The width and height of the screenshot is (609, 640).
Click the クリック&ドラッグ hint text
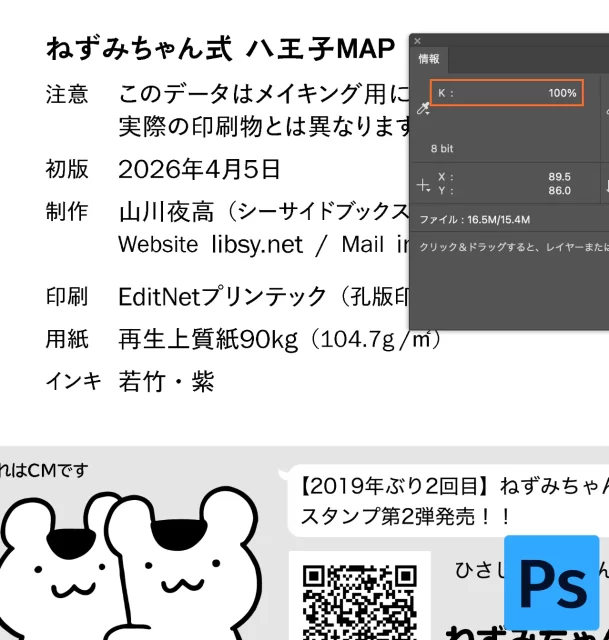pyautogui.click(x=510, y=246)
